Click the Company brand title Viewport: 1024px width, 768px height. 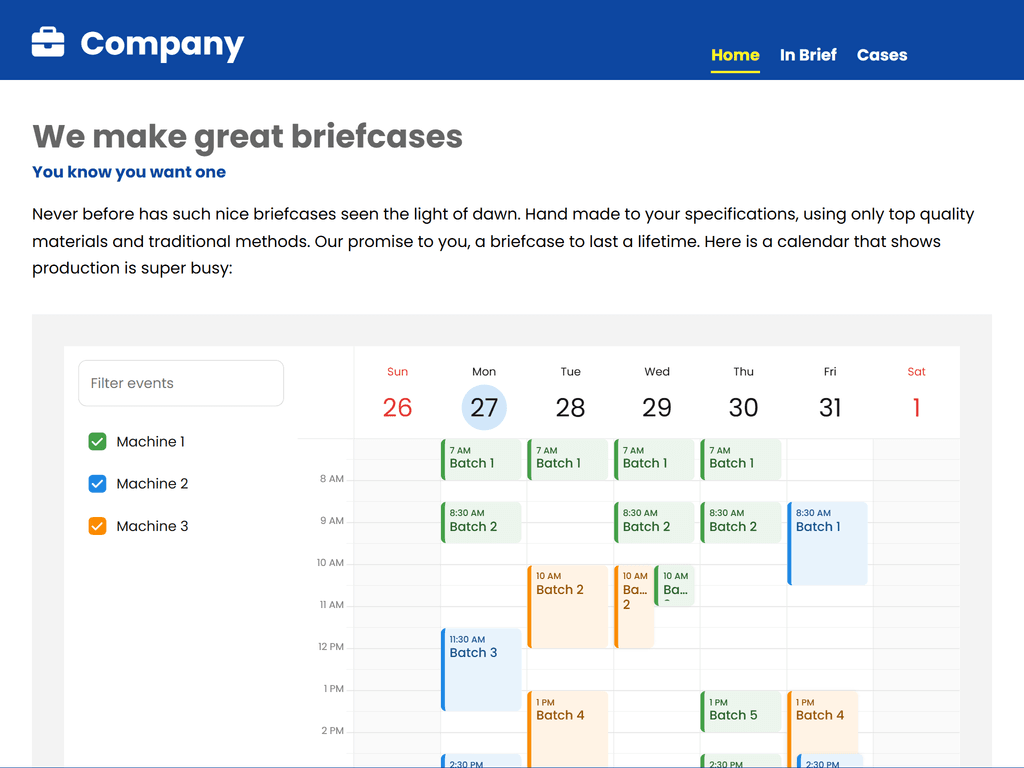pyautogui.click(x=162, y=43)
